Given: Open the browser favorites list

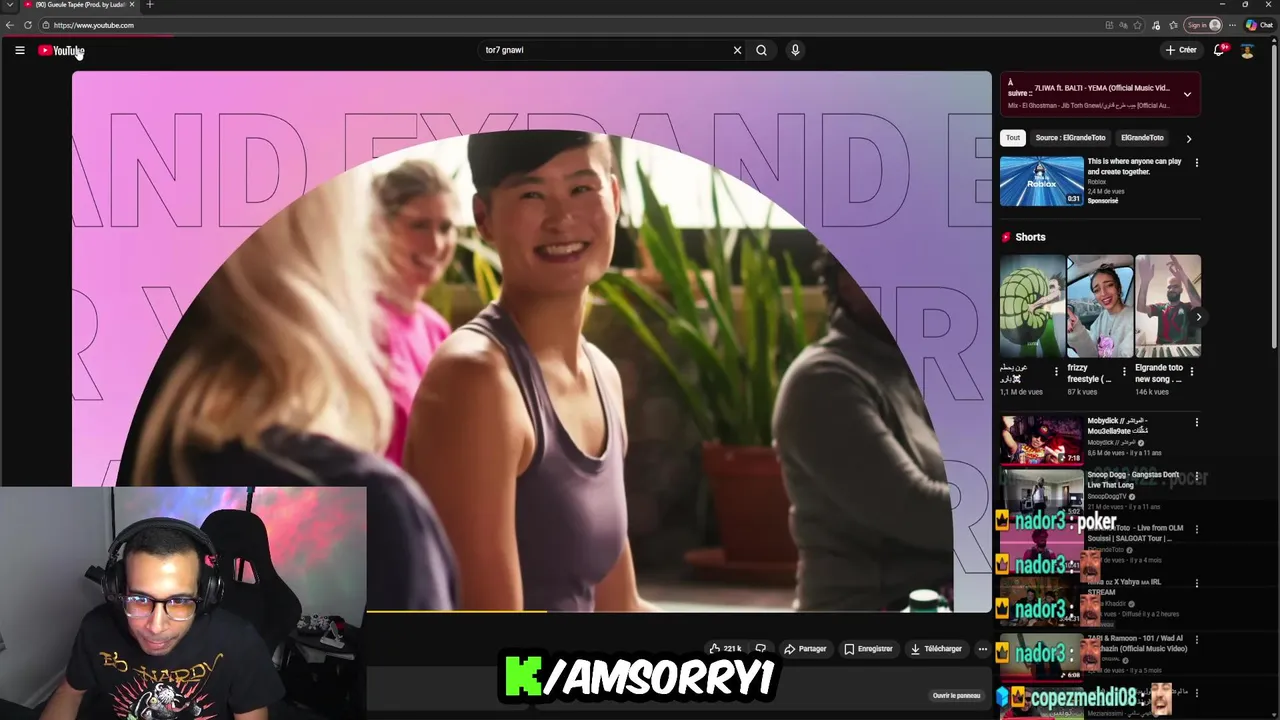Looking at the screenshot, I should (x=1173, y=25).
